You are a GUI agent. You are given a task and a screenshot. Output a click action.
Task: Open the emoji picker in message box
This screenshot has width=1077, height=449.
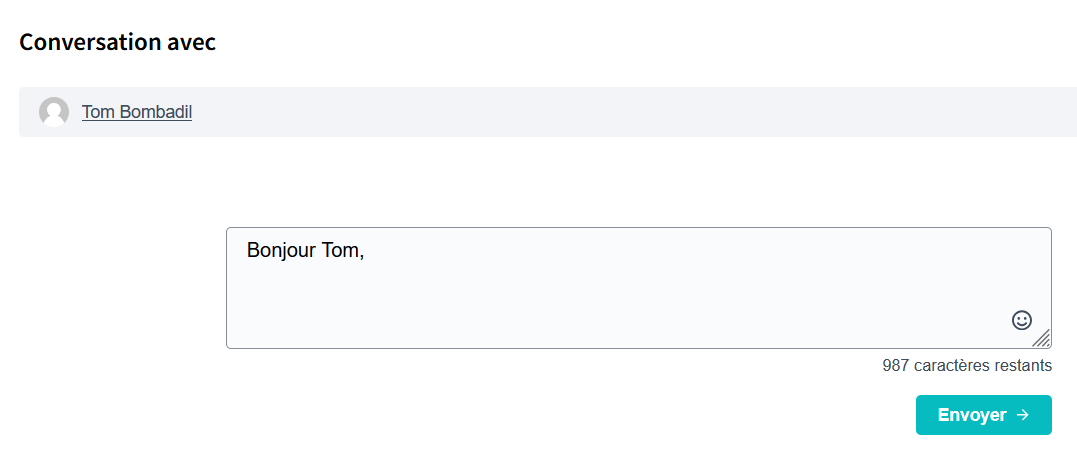coord(1021,320)
